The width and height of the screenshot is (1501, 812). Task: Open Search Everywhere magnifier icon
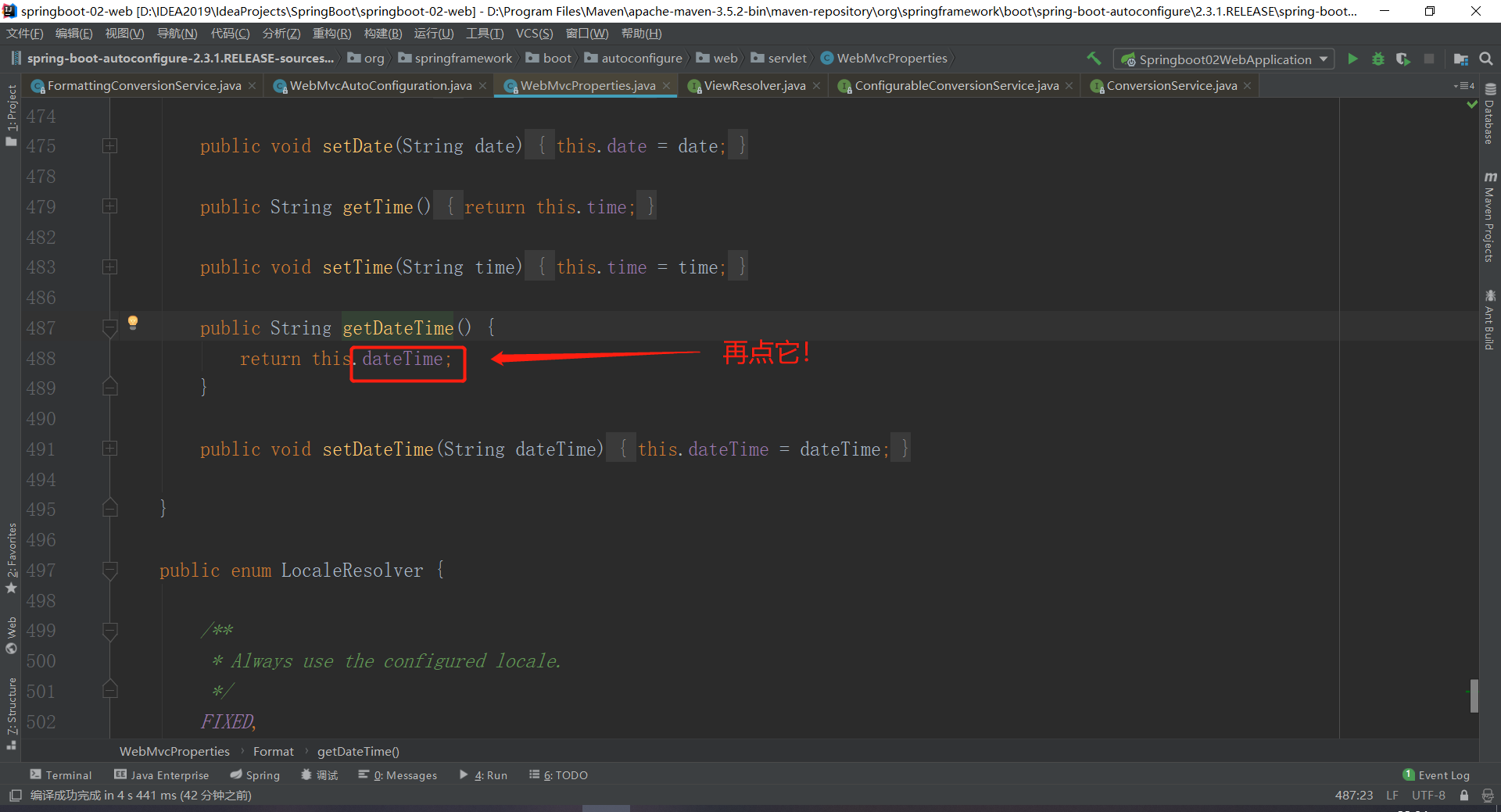click(x=1486, y=59)
